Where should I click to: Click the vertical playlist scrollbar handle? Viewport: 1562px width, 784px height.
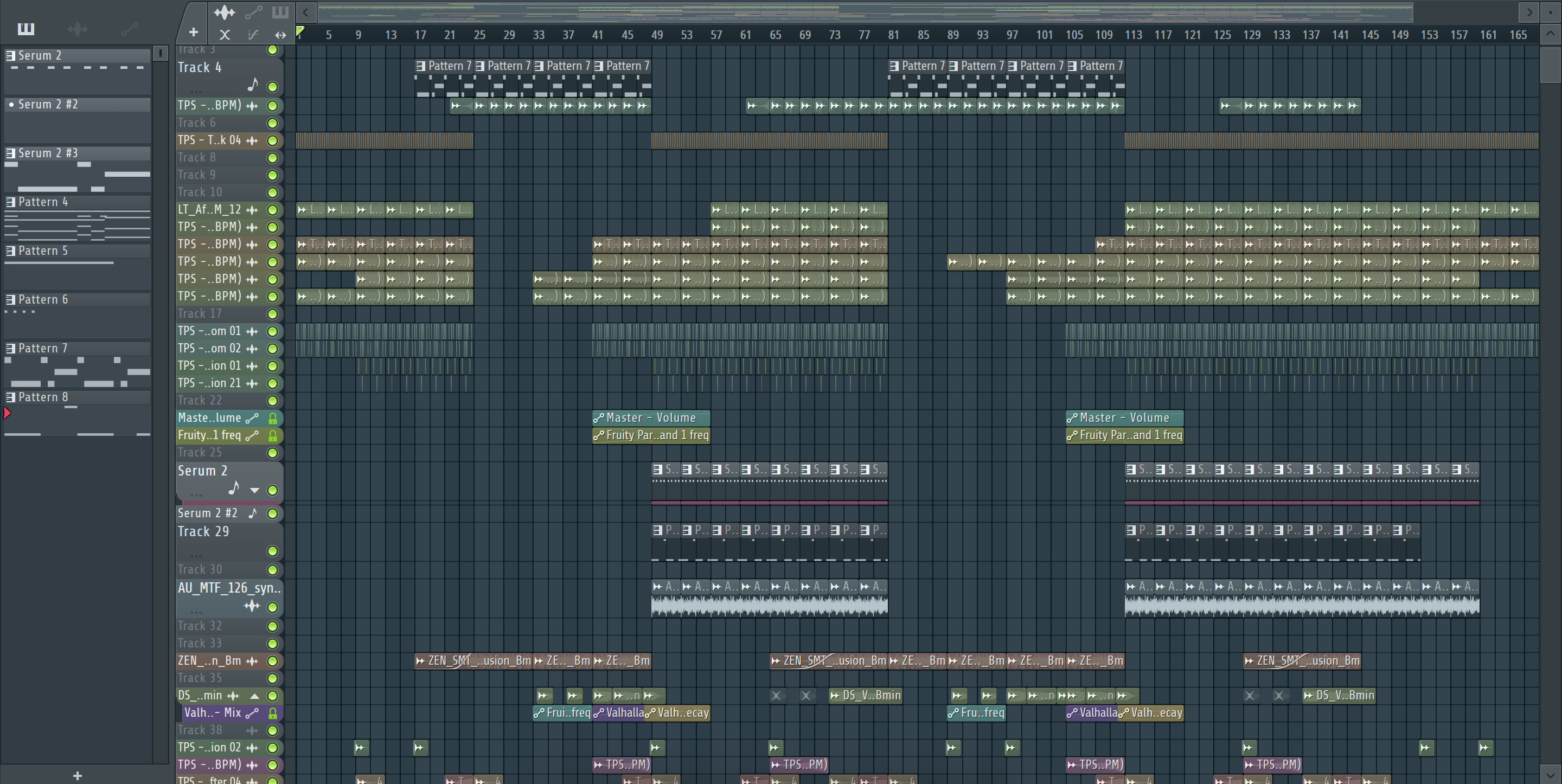point(1550,65)
